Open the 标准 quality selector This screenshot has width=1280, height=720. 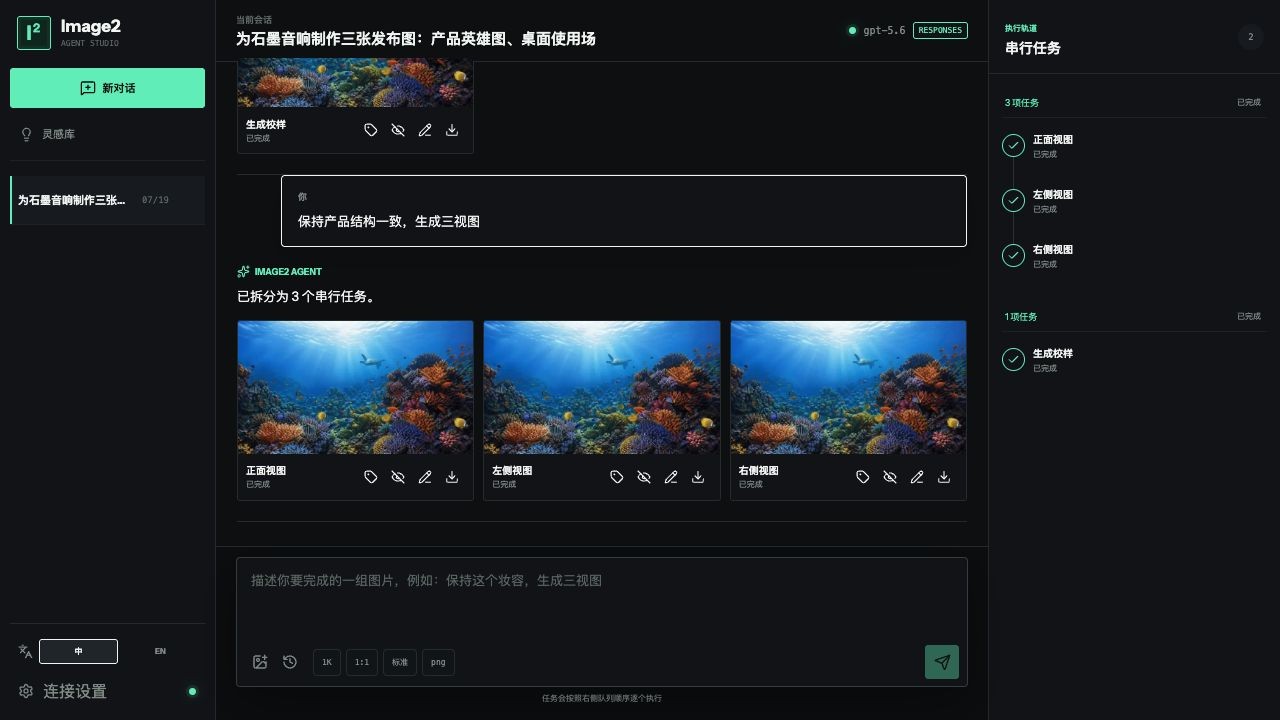pyautogui.click(x=400, y=662)
